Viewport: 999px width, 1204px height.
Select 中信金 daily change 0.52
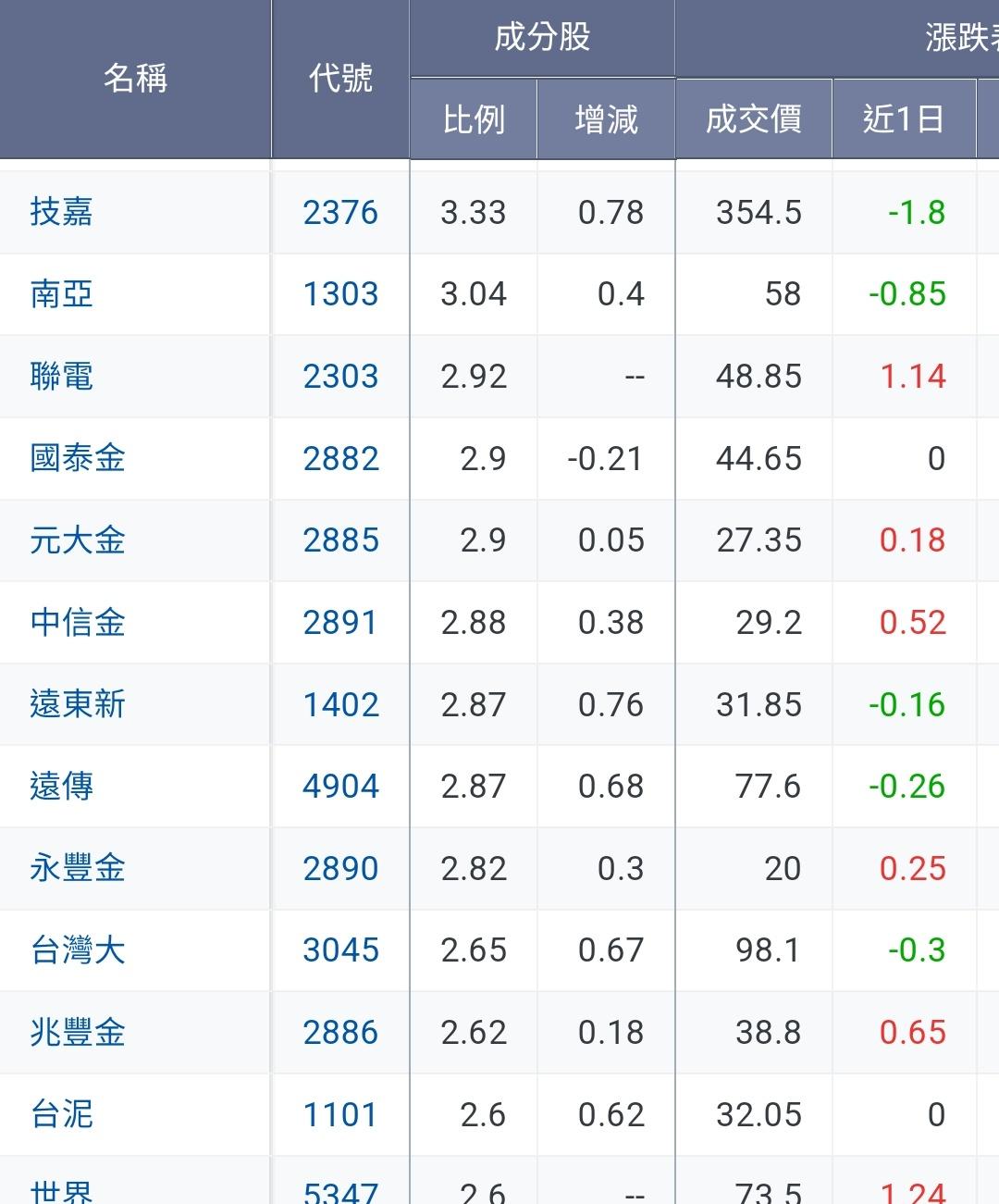tap(913, 623)
